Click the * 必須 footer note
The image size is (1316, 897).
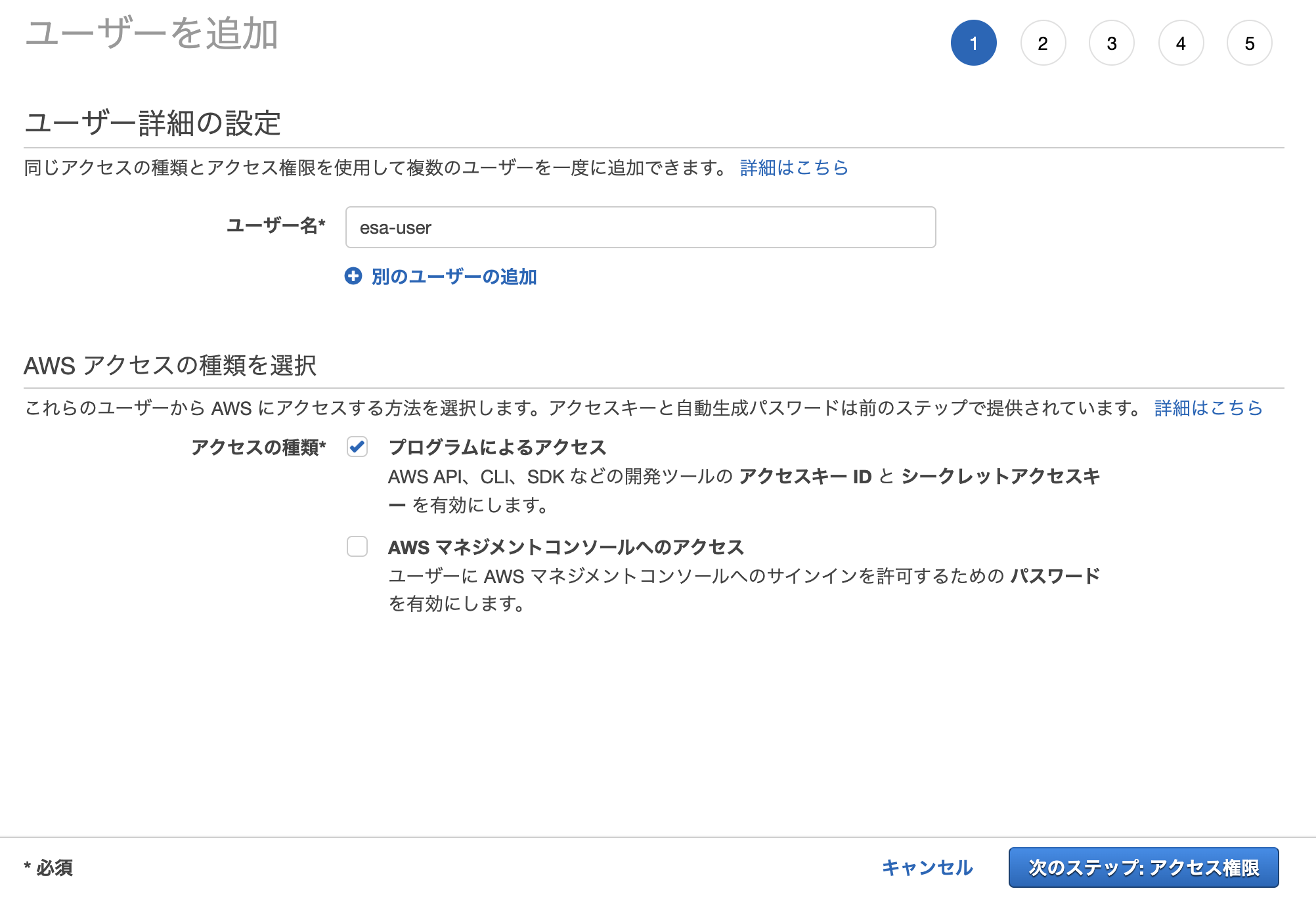click(x=49, y=867)
